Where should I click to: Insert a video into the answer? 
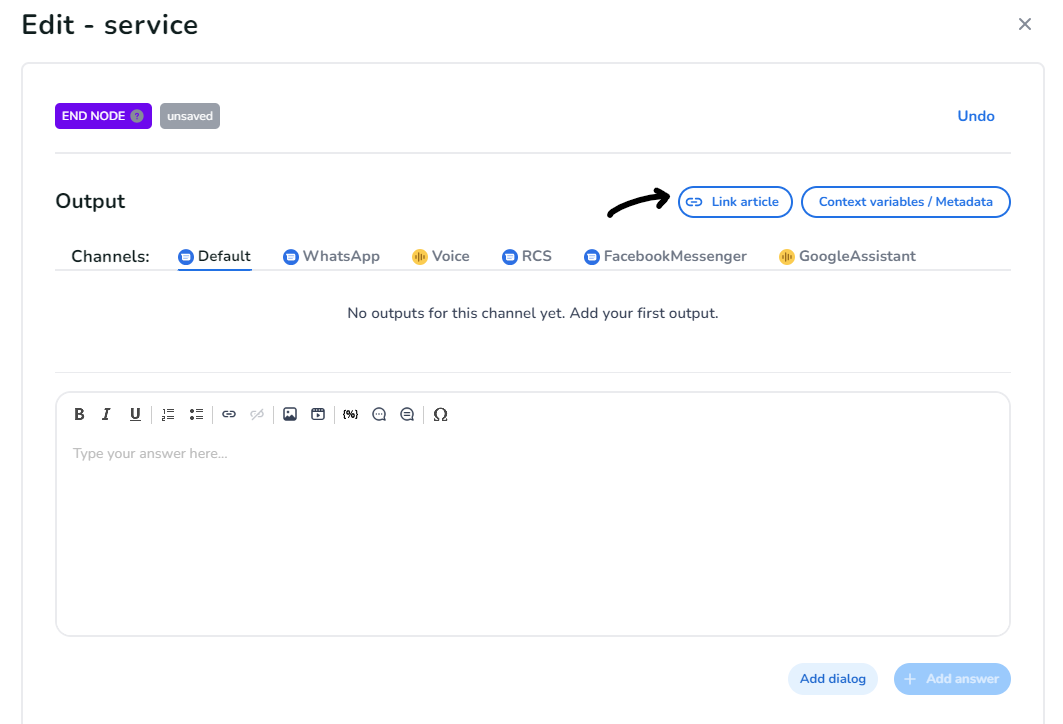tap(318, 414)
